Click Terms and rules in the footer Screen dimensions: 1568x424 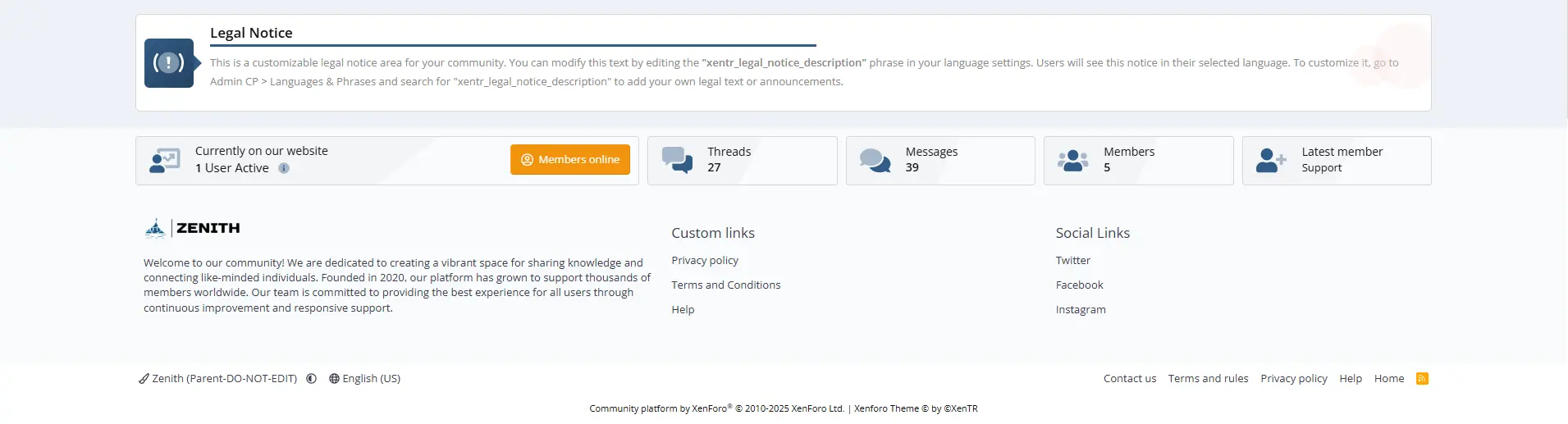(x=1209, y=378)
